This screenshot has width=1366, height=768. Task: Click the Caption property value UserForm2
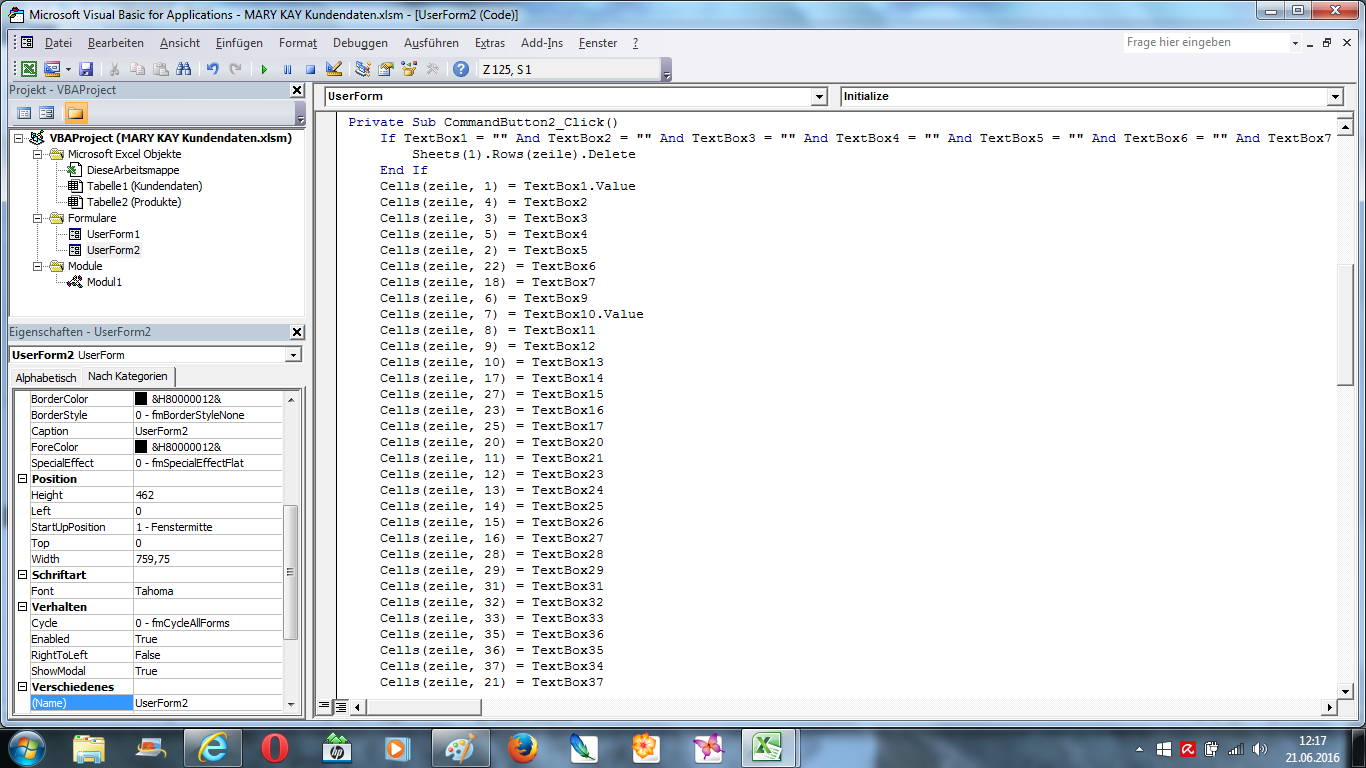pos(208,431)
